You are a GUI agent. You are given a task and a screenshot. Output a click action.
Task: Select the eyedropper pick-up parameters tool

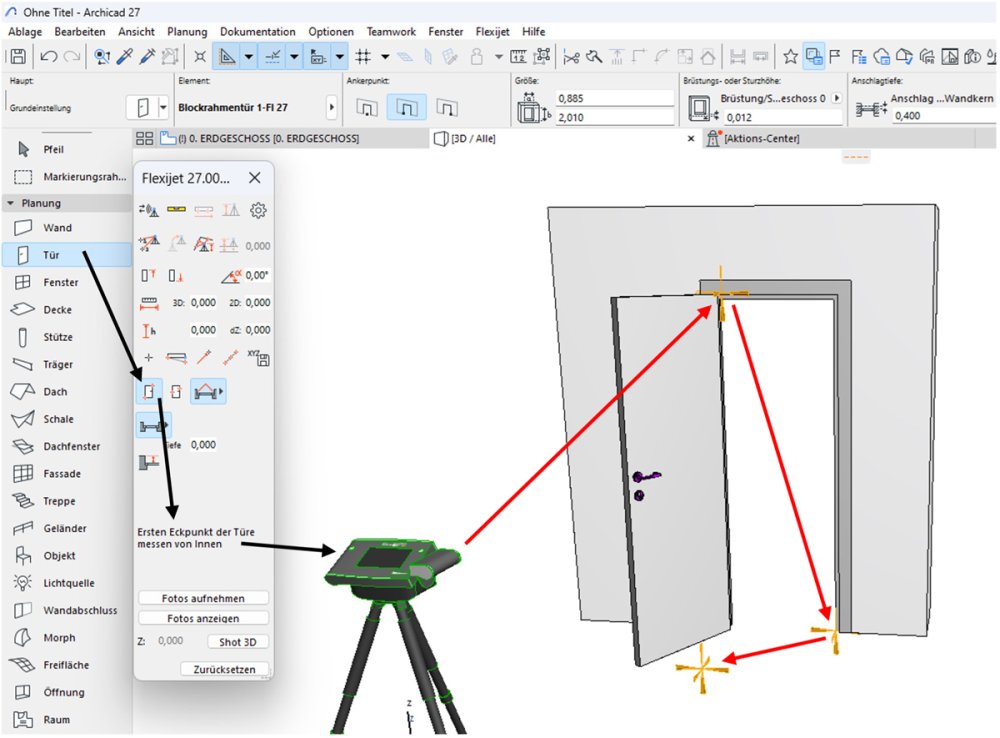pos(124,57)
